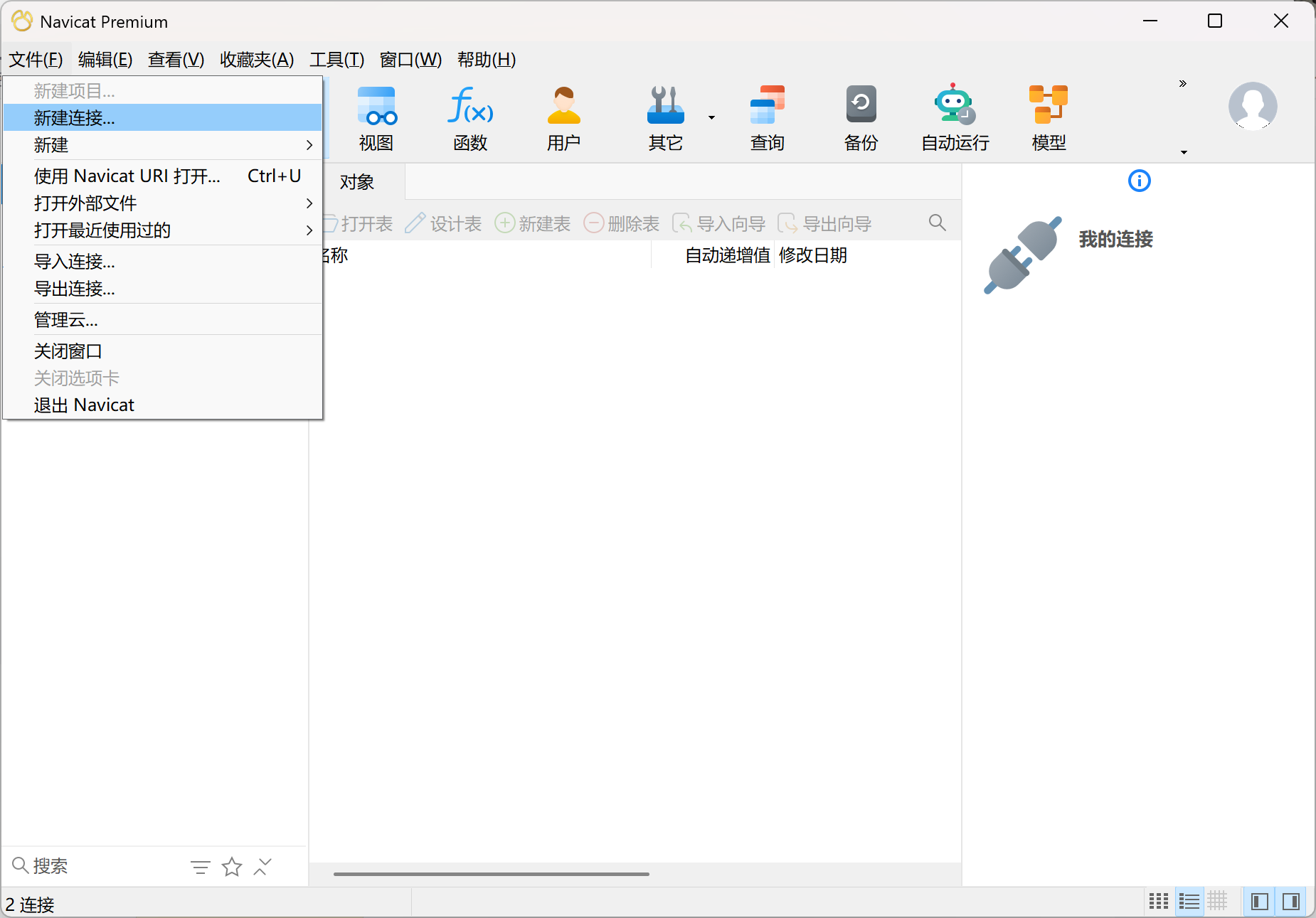Click the search magnifier in object toolbar
1316x918 pixels.
click(938, 223)
